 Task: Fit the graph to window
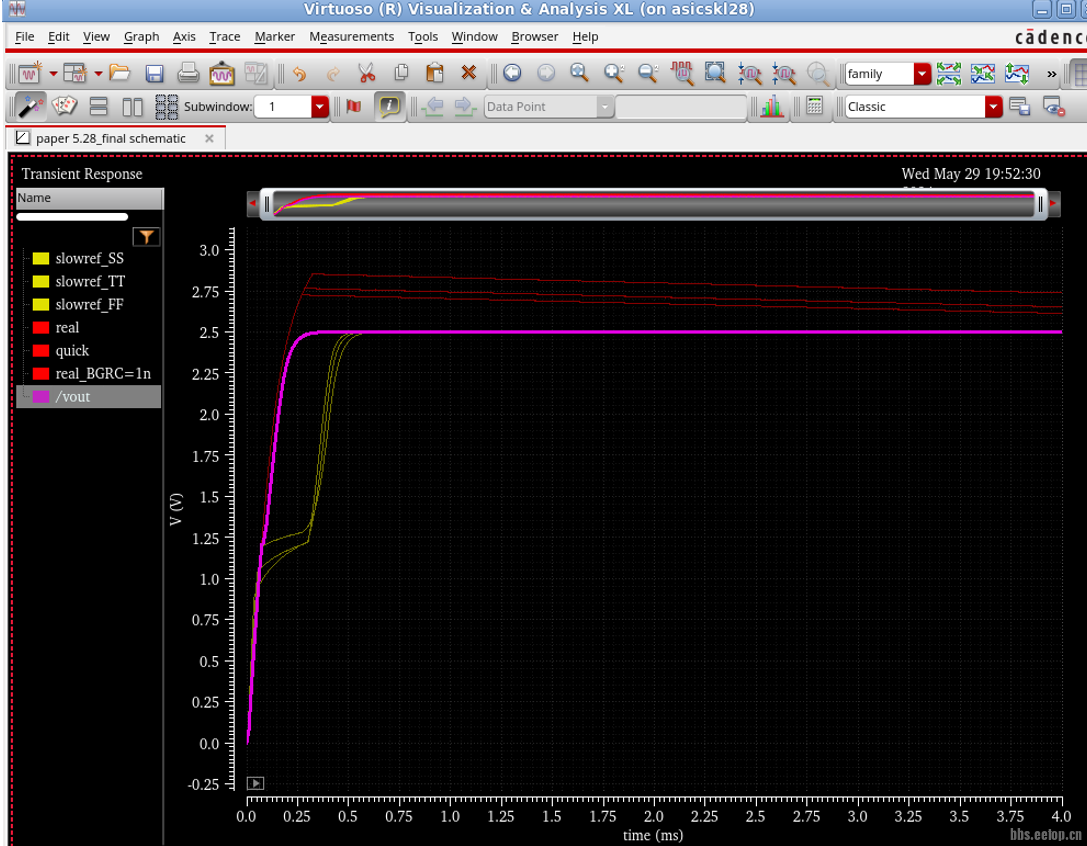(580, 72)
